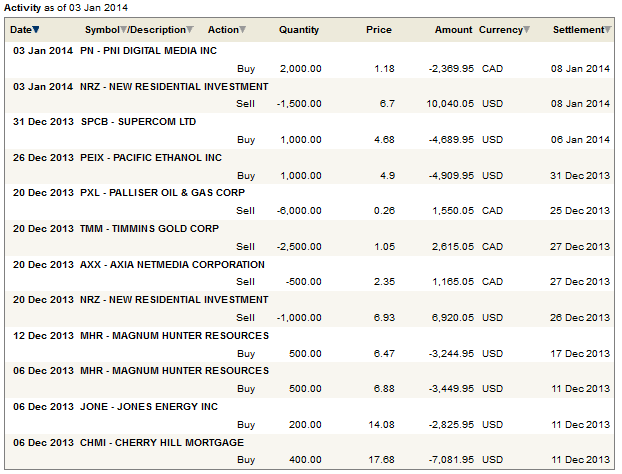Click SPCB - Supercom Ltd entry
This screenshot has width=622, height=474.
point(139,121)
